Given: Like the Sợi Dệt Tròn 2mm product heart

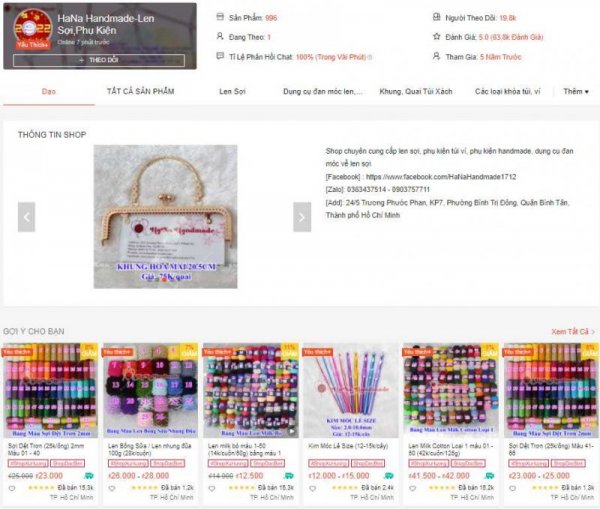Looking at the screenshot, I should (x=12, y=488).
